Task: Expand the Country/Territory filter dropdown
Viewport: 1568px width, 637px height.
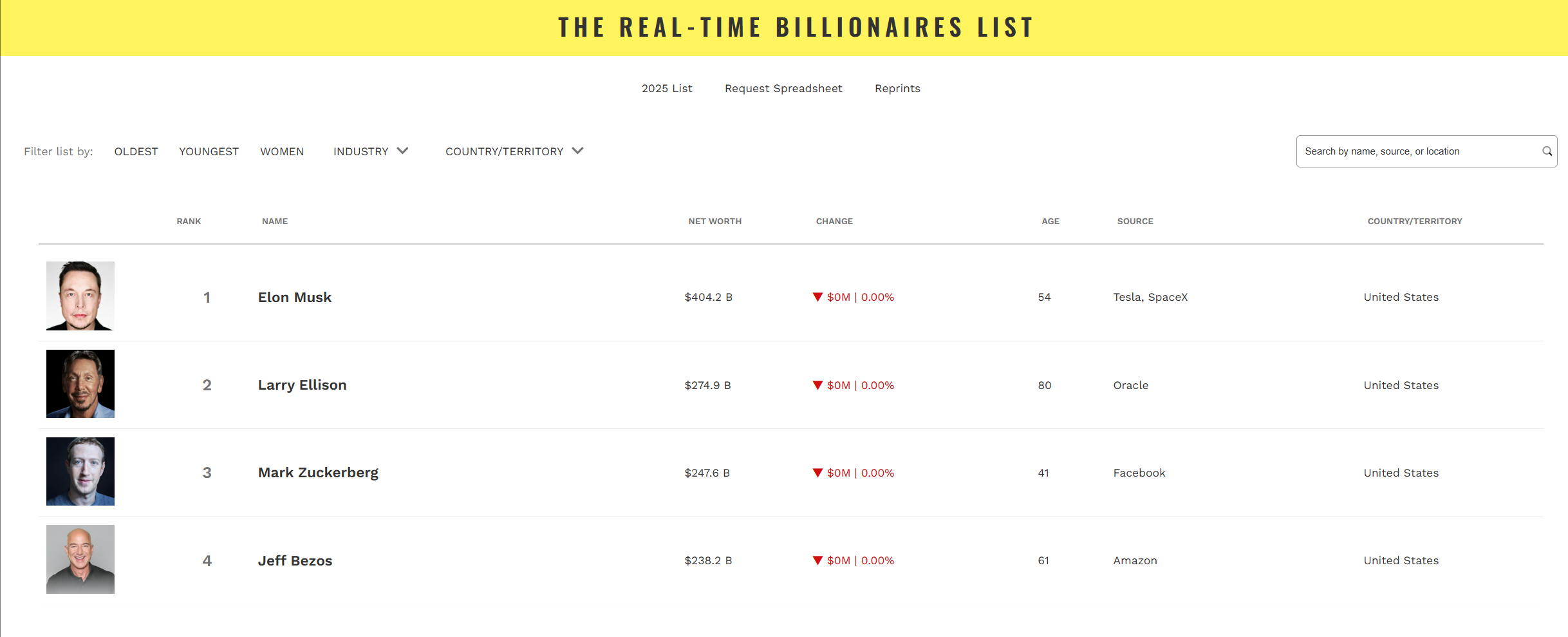Action: click(514, 151)
